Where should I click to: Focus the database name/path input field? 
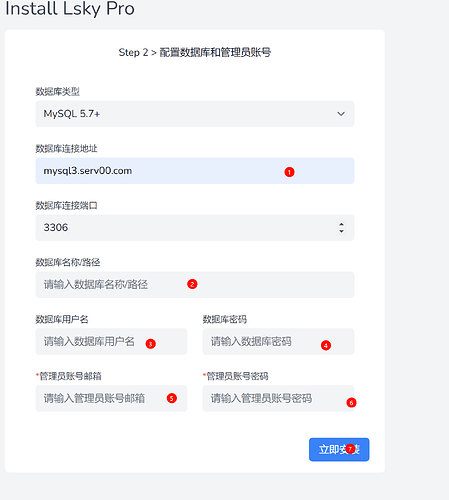click(x=195, y=285)
